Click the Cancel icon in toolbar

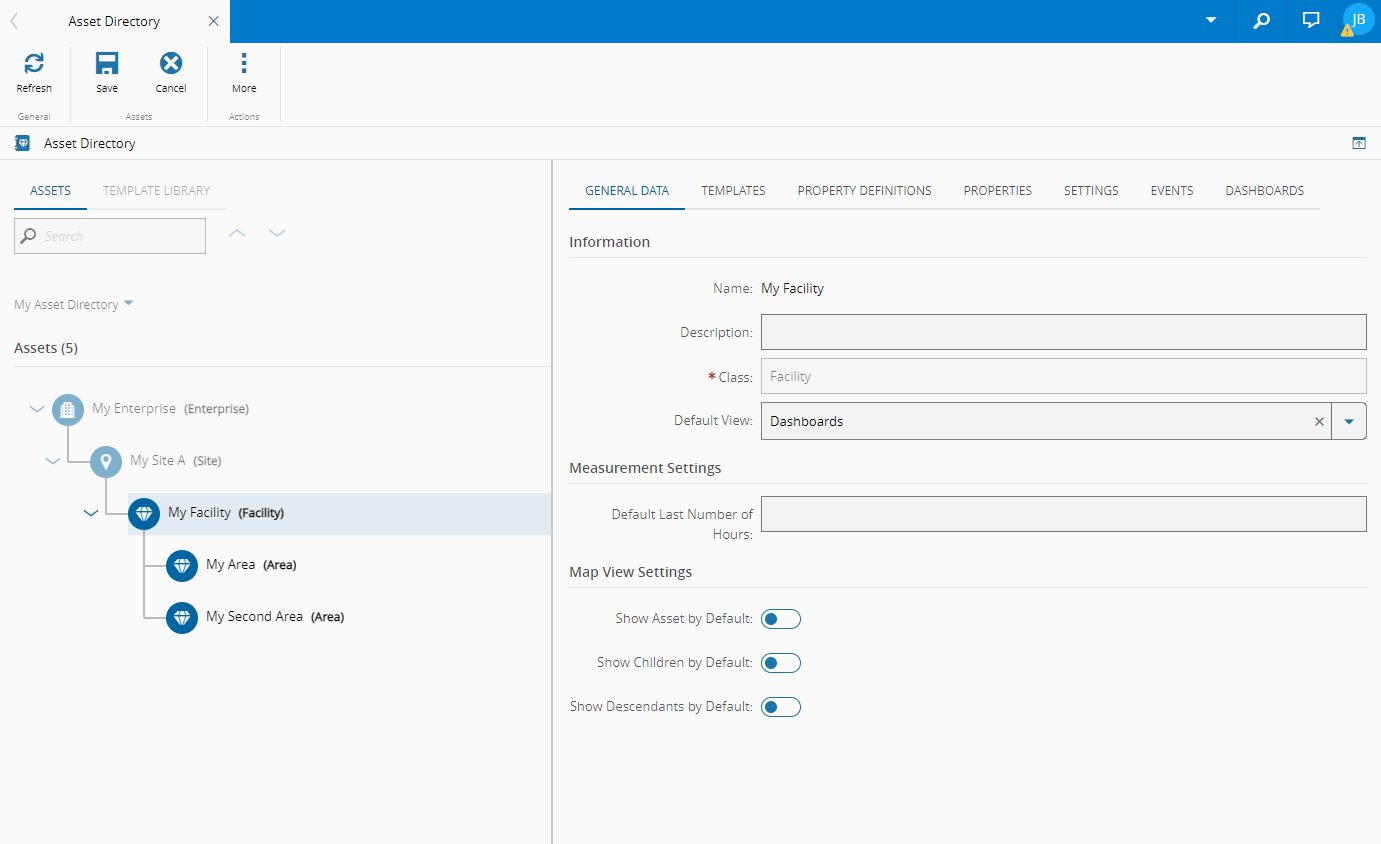click(171, 64)
